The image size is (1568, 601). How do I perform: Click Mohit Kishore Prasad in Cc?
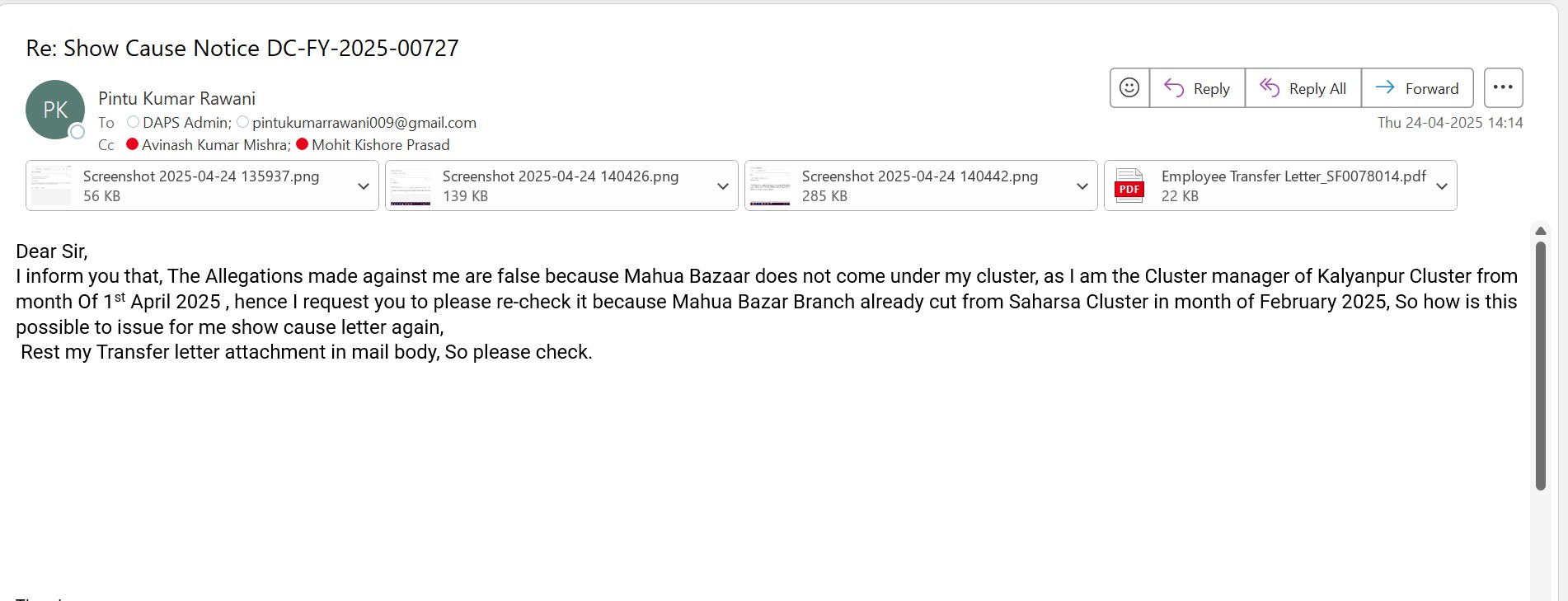[380, 145]
